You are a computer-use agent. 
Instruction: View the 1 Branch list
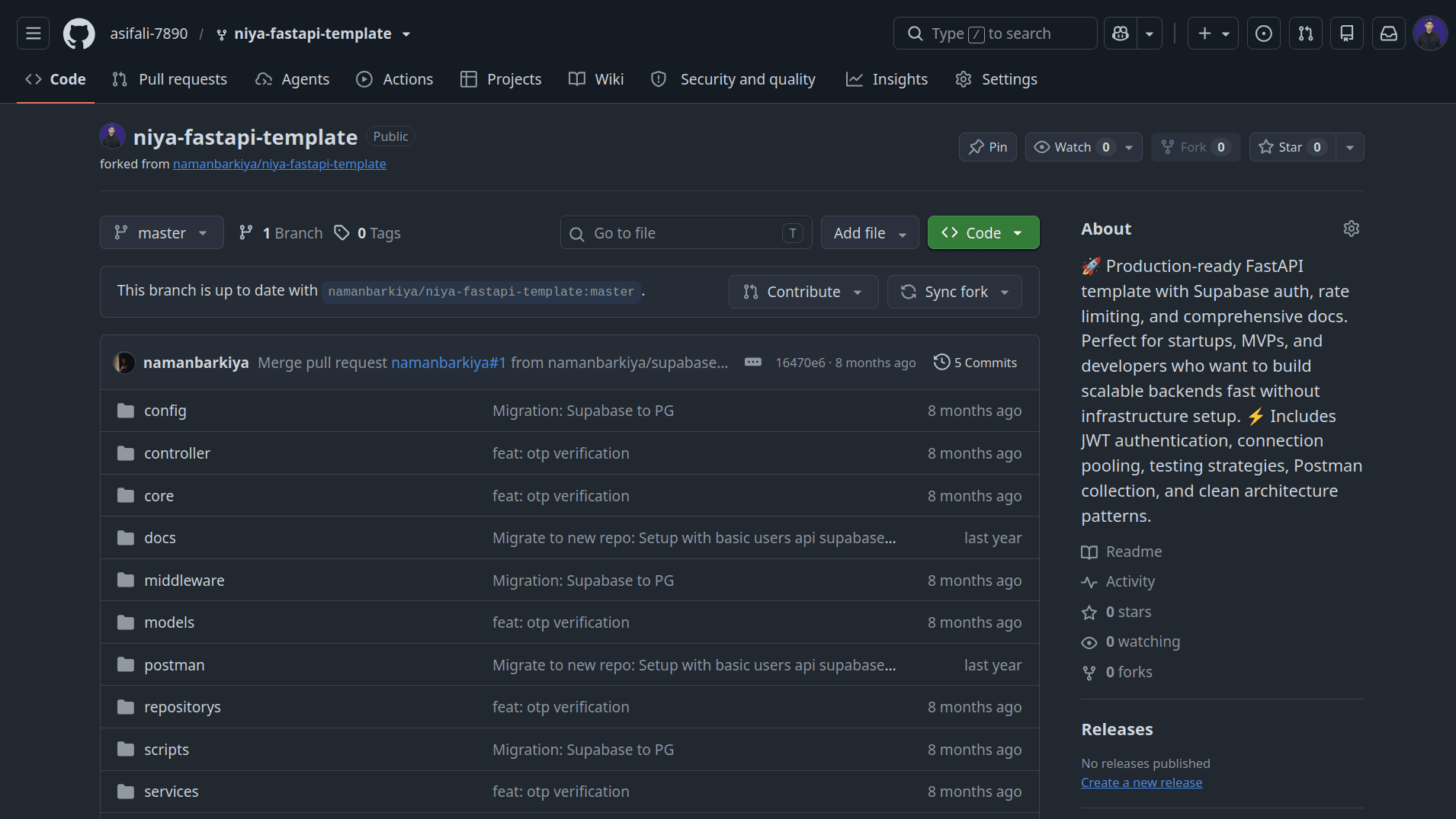[x=281, y=232]
